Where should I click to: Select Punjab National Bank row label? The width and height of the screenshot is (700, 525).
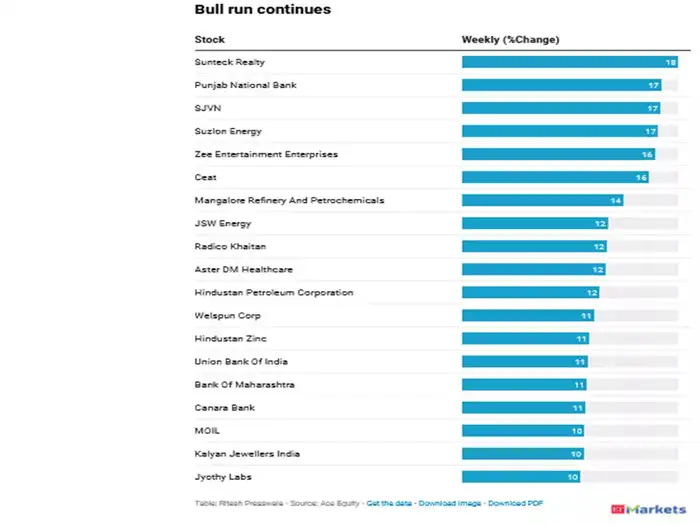coord(245,85)
